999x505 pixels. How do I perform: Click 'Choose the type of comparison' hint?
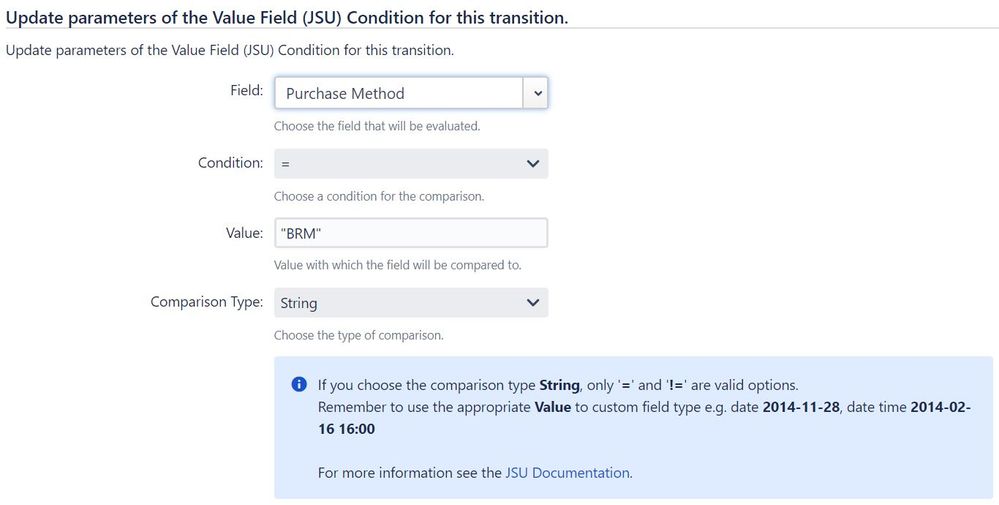coord(359,335)
